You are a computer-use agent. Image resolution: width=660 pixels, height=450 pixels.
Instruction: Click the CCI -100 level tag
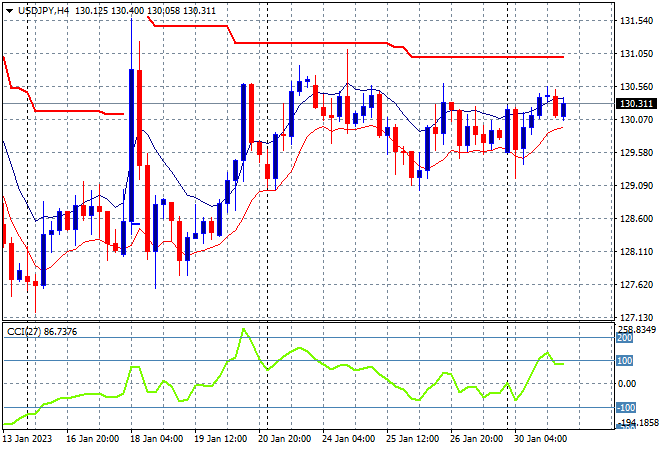626,407
